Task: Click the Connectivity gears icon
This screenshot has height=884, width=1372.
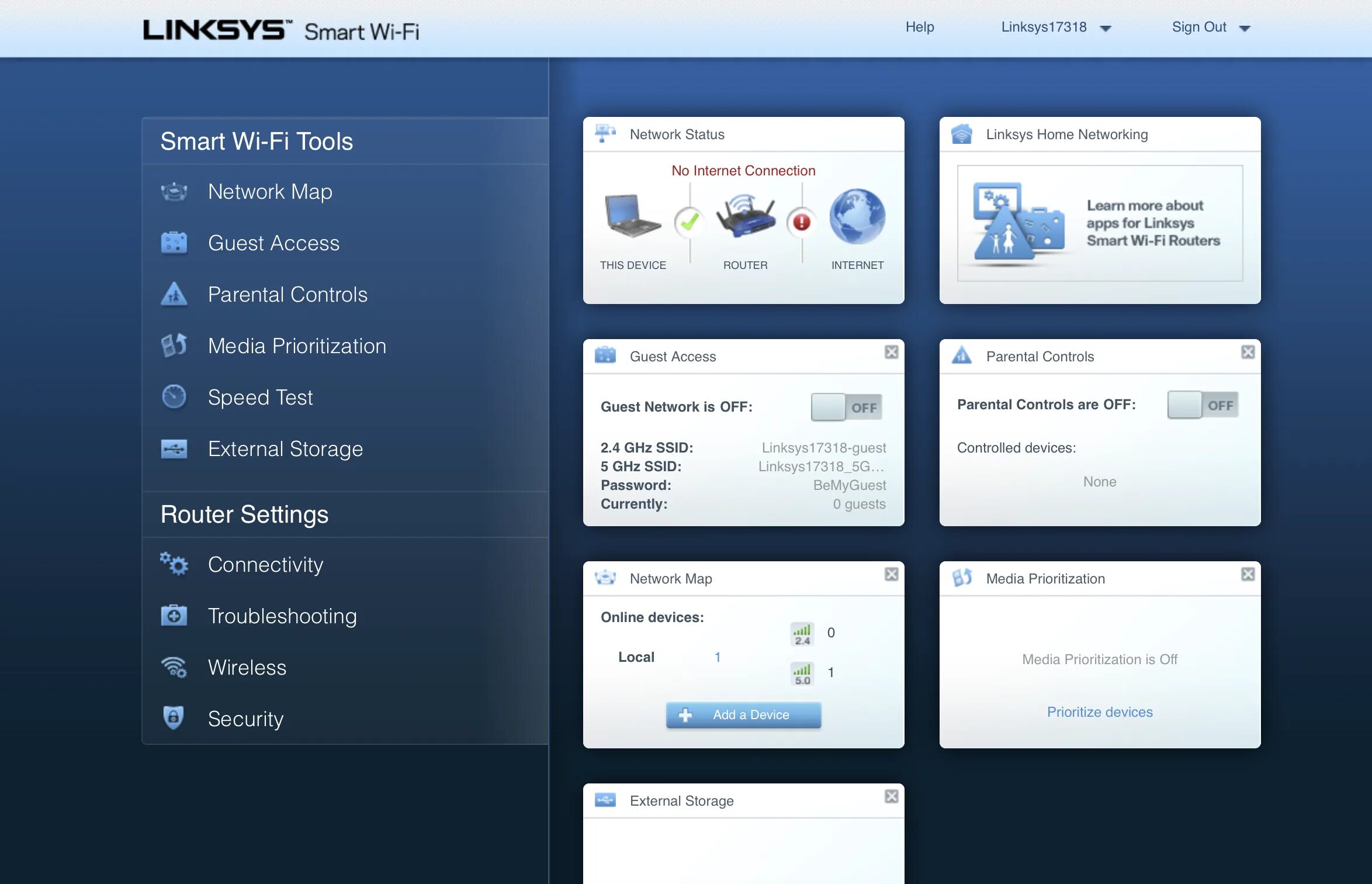Action: point(174,564)
